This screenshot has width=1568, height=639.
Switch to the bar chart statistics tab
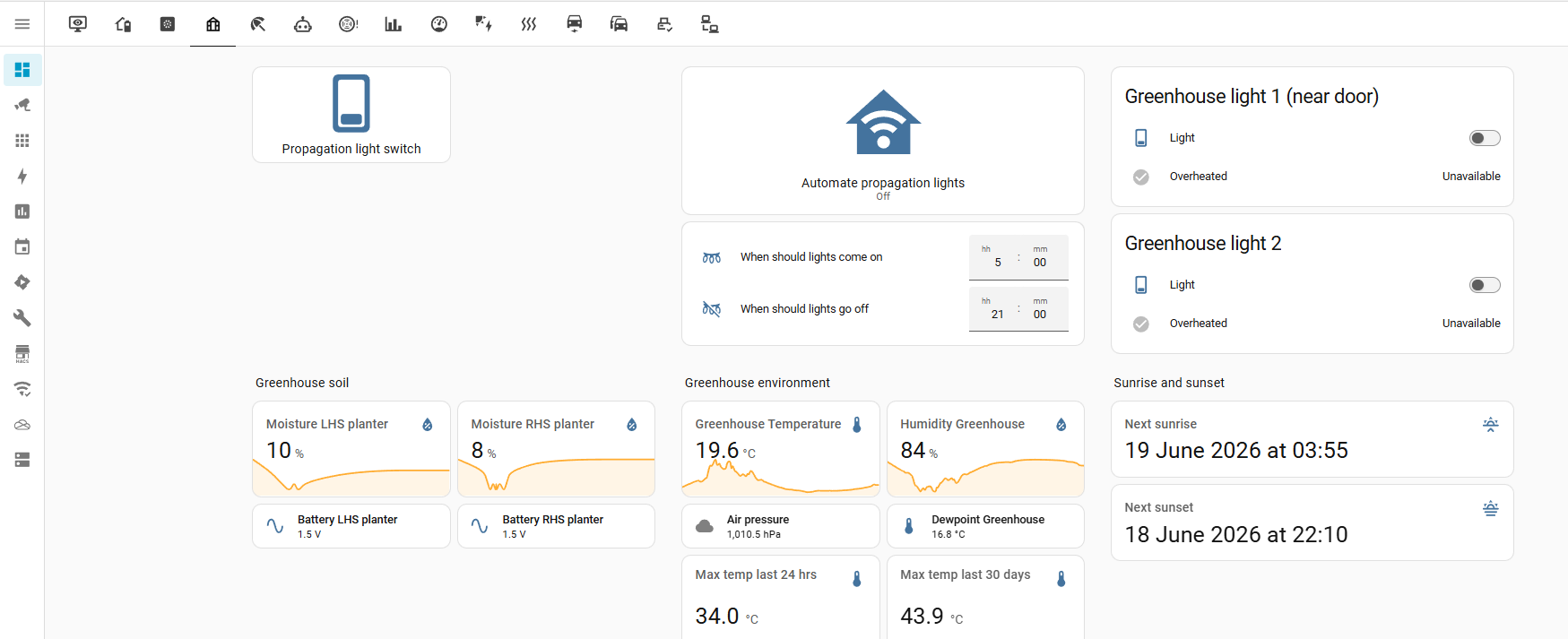394,24
